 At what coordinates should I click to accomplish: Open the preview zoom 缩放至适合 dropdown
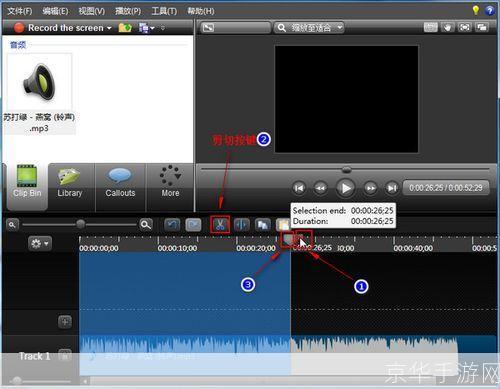pos(309,28)
